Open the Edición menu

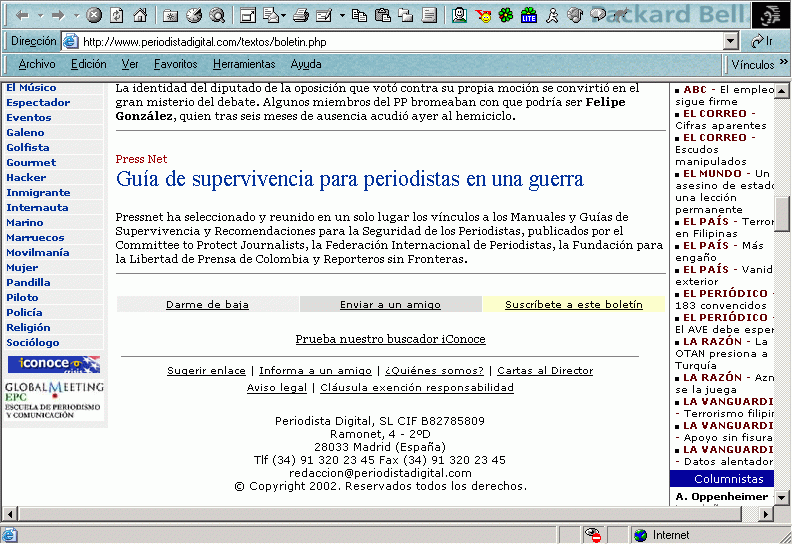click(88, 64)
